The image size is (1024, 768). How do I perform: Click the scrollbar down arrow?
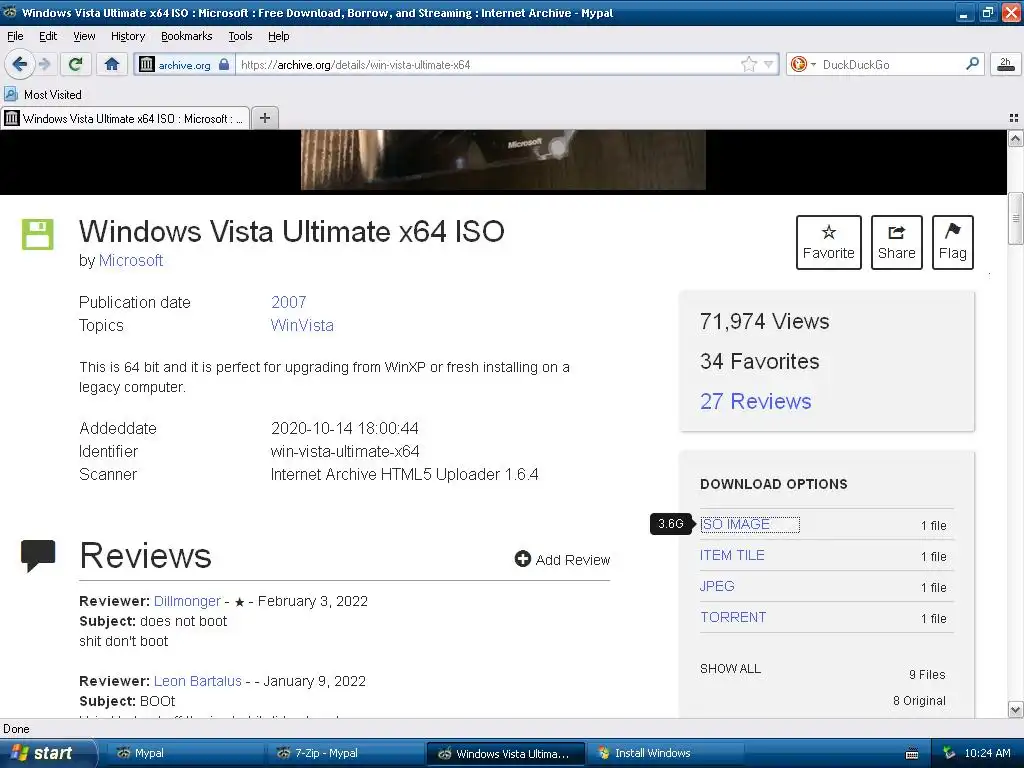(x=1015, y=709)
